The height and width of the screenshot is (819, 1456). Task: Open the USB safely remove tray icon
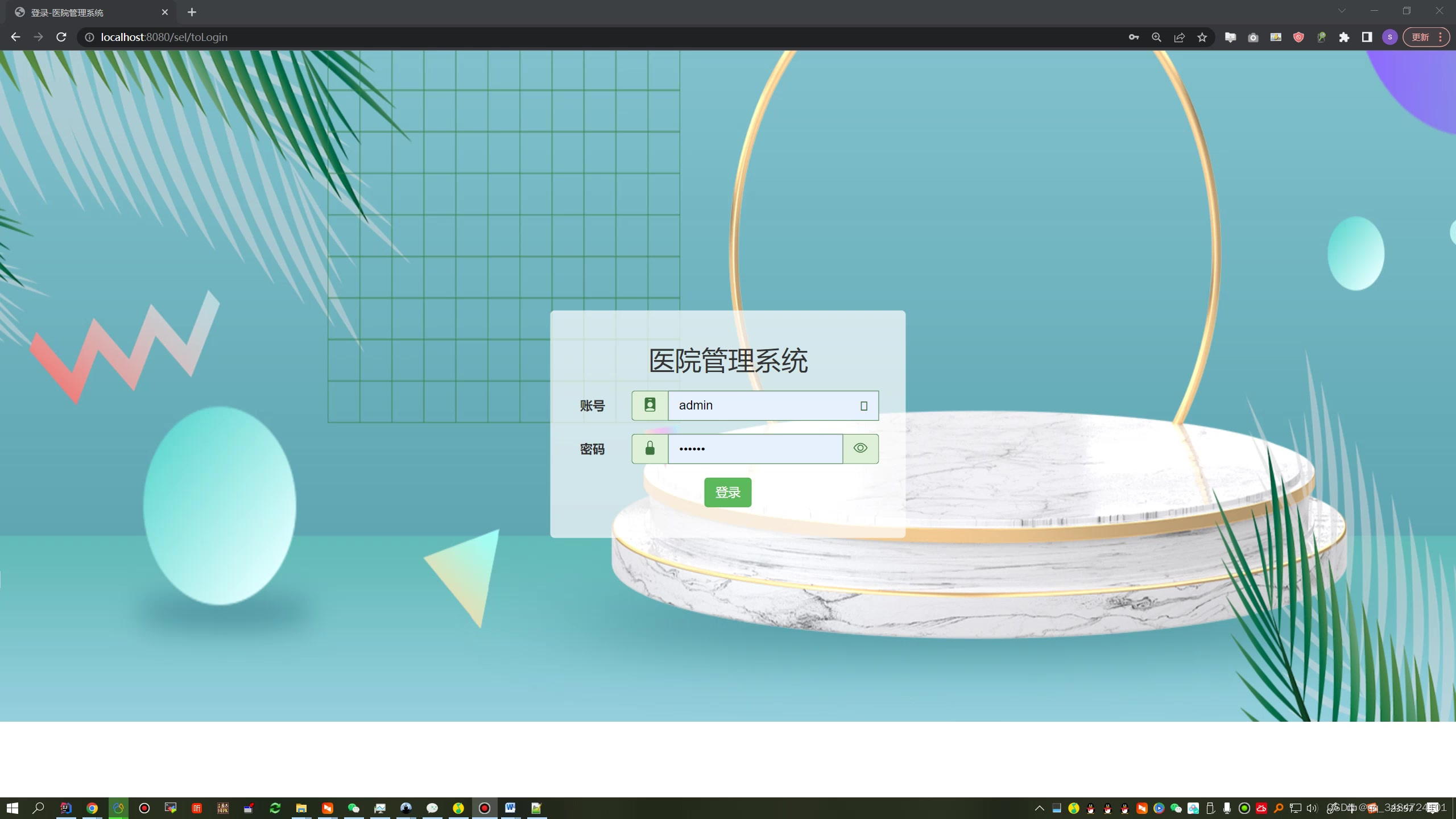click(x=1210, y=808)
